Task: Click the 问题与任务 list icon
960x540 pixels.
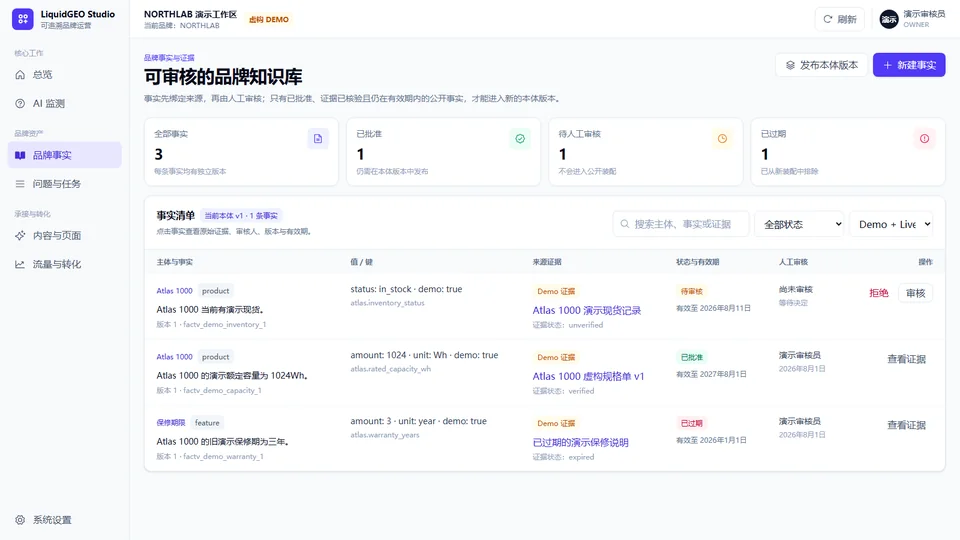Action: (20, 184)
